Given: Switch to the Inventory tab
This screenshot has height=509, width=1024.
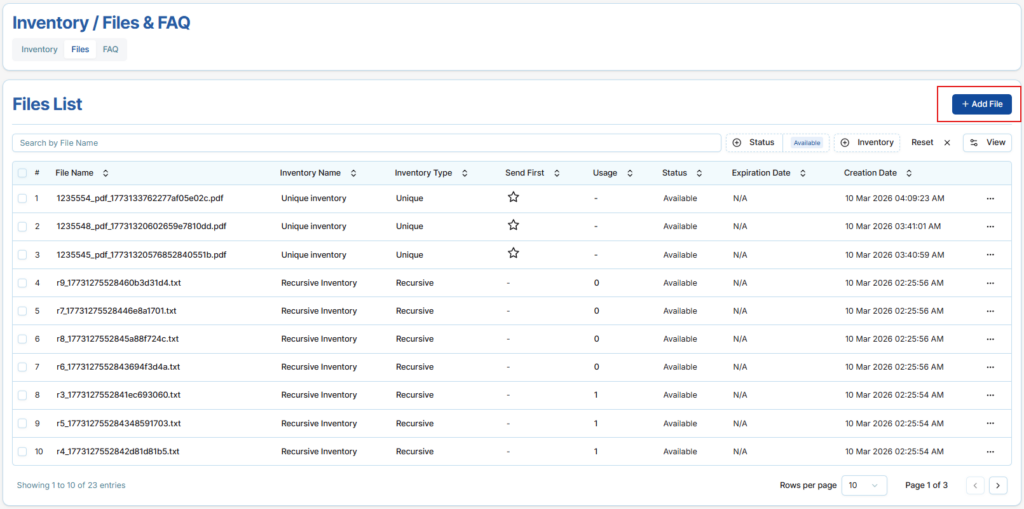Looking at the screenshot, I should pos(40,49).
